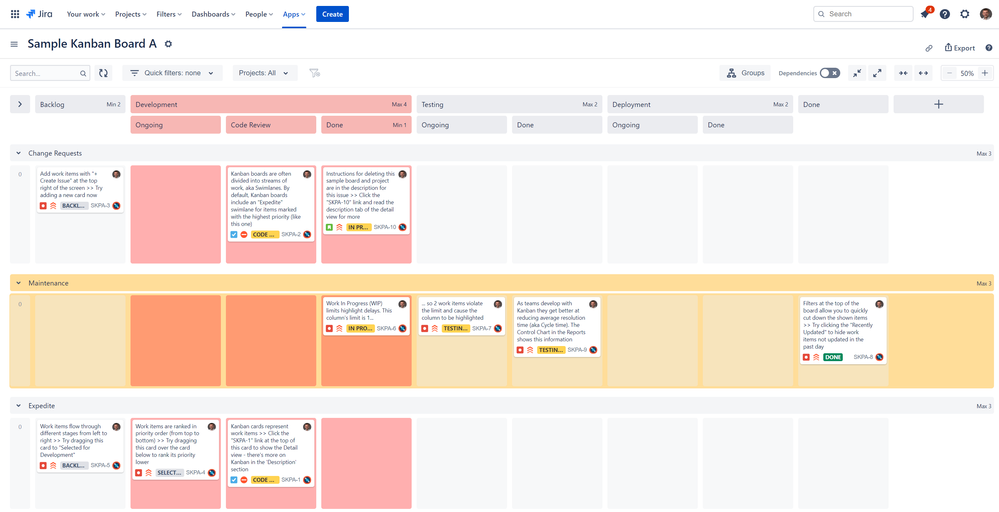Click the board help icon beside Export
The image size is (999, 512).
click(x=989, y=48)
